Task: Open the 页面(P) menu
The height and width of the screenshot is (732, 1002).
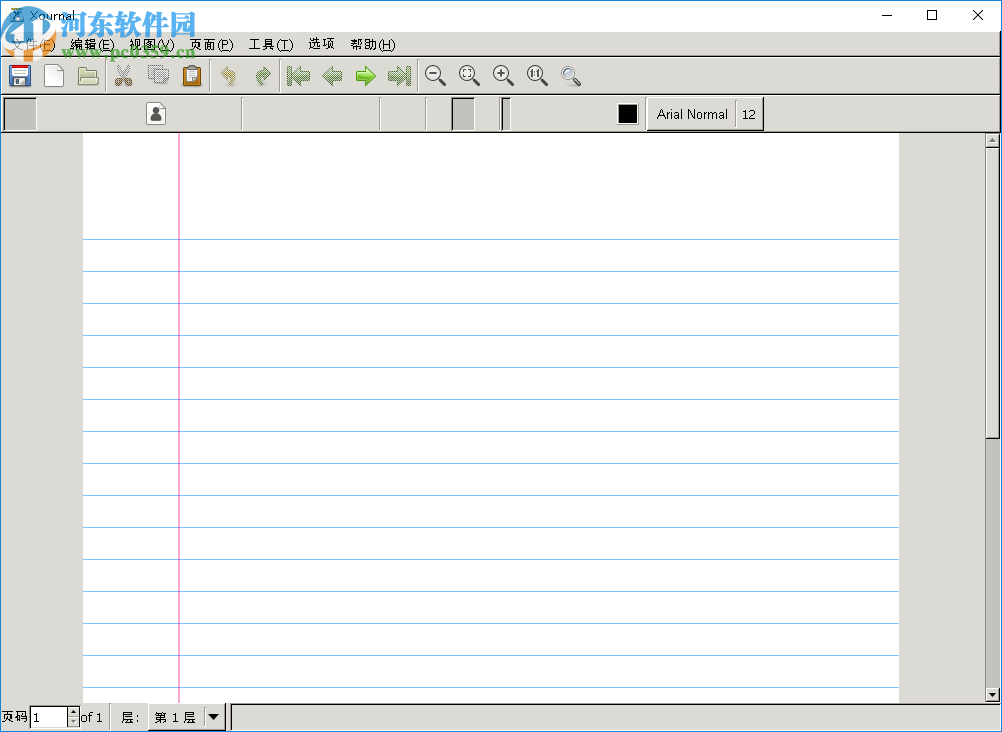Action: [x=212, y=44]
